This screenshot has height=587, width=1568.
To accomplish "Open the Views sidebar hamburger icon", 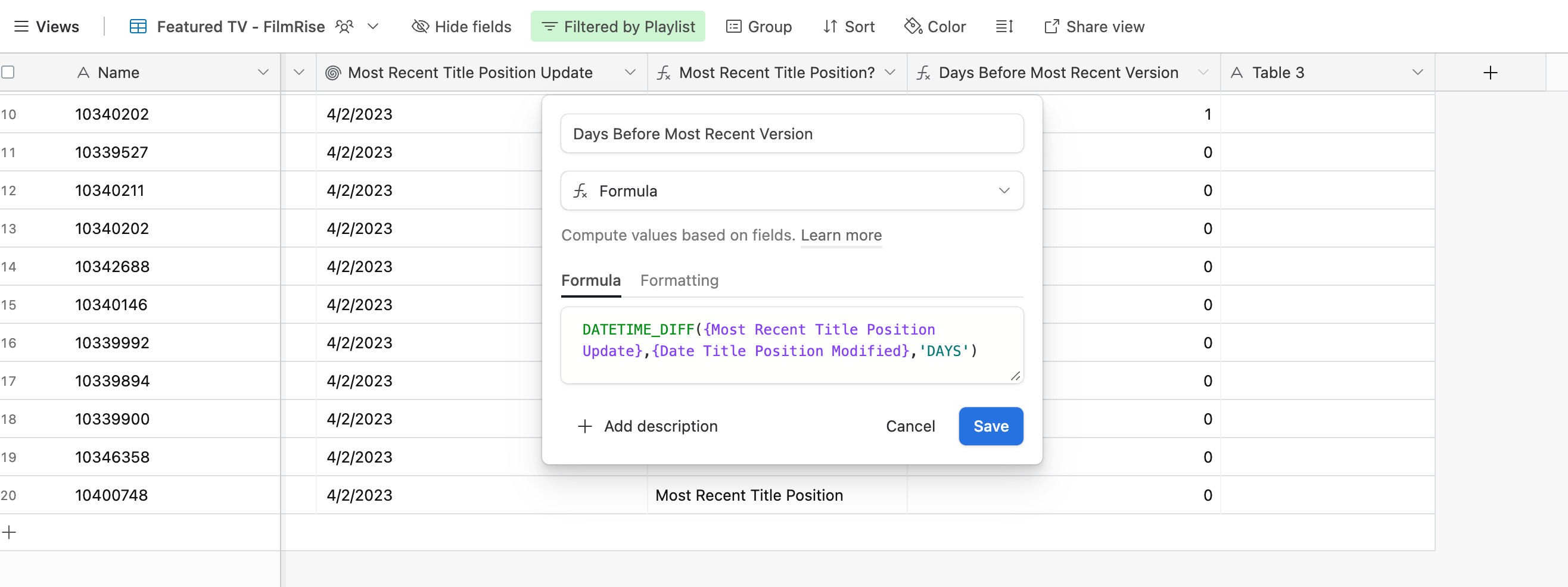I will coord(21,26).
